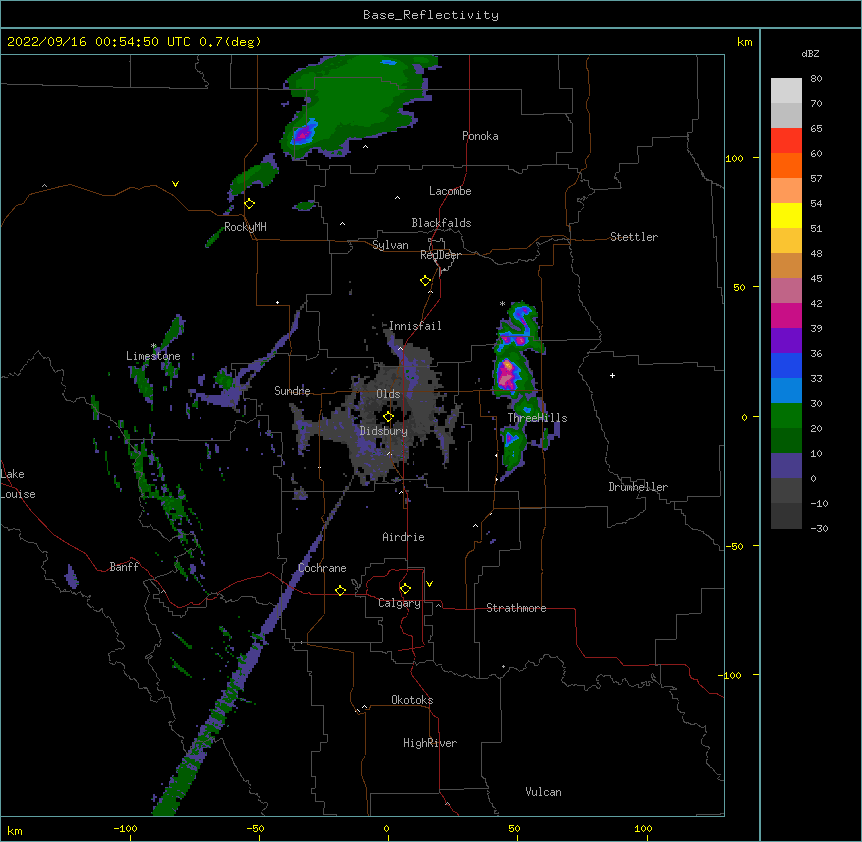Click the Base_Reflectivity title text
The image size is (862, 842).
coord(431,15)
